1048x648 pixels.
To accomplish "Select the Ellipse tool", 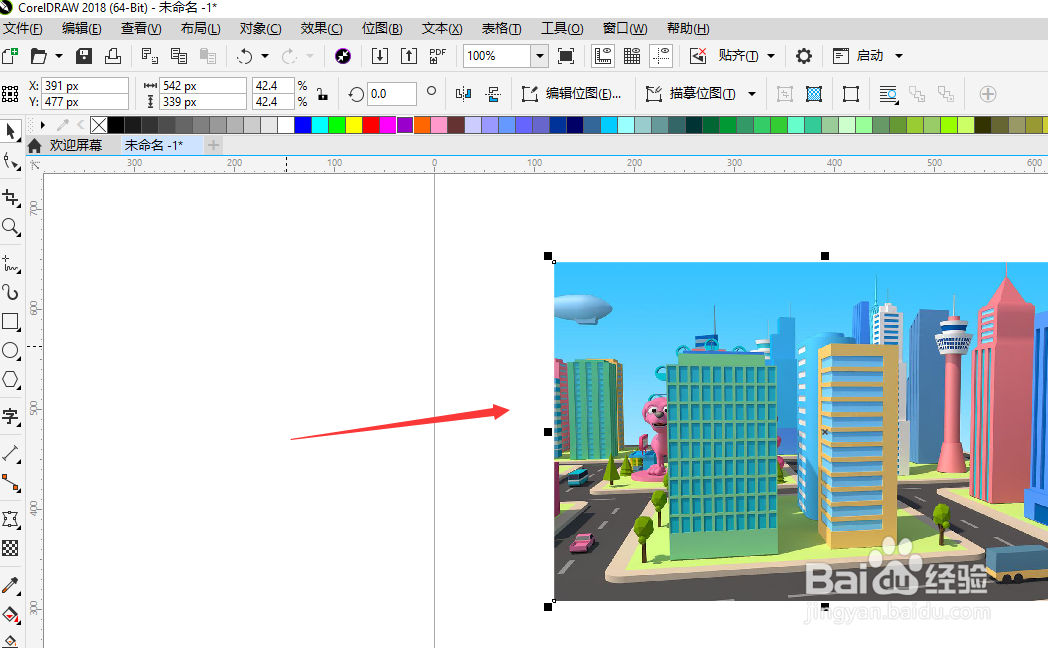I will (11, 351).
